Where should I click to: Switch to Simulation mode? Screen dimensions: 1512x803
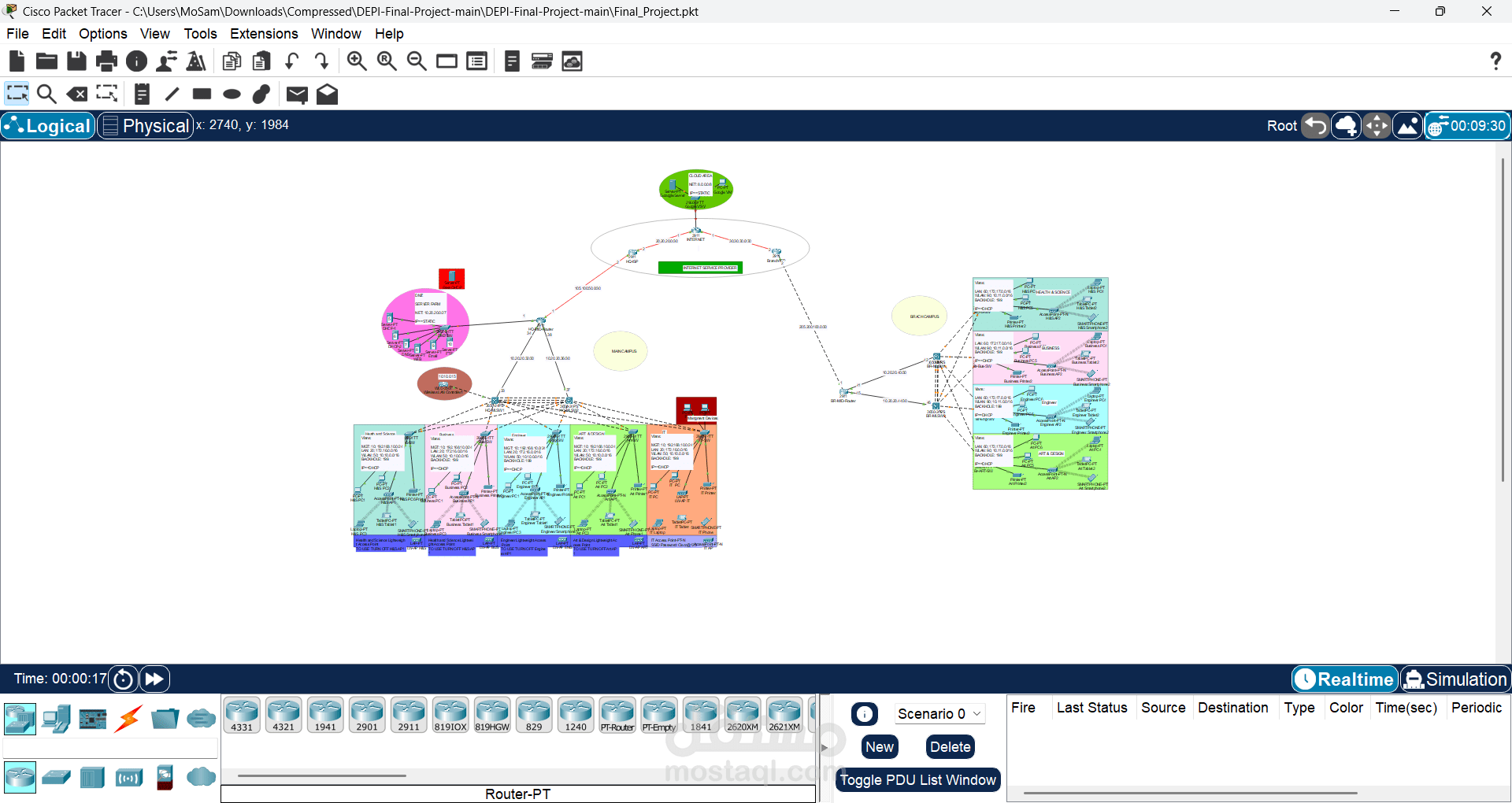tap(1455, 679)
